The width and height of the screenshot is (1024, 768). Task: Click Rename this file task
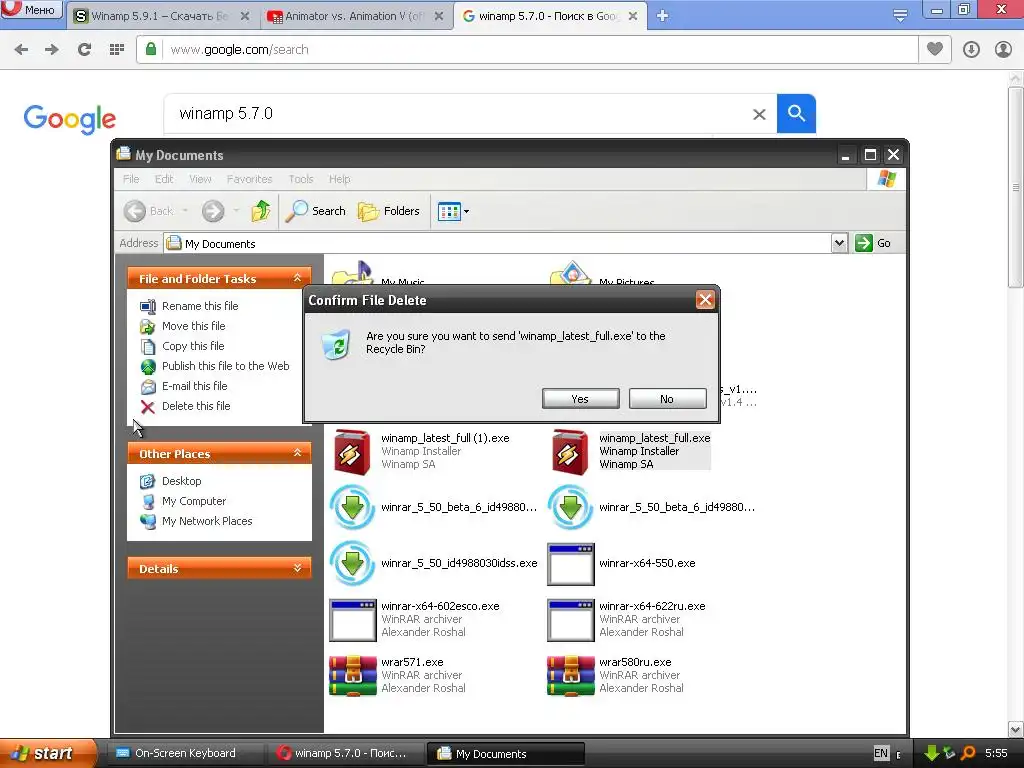200,306
